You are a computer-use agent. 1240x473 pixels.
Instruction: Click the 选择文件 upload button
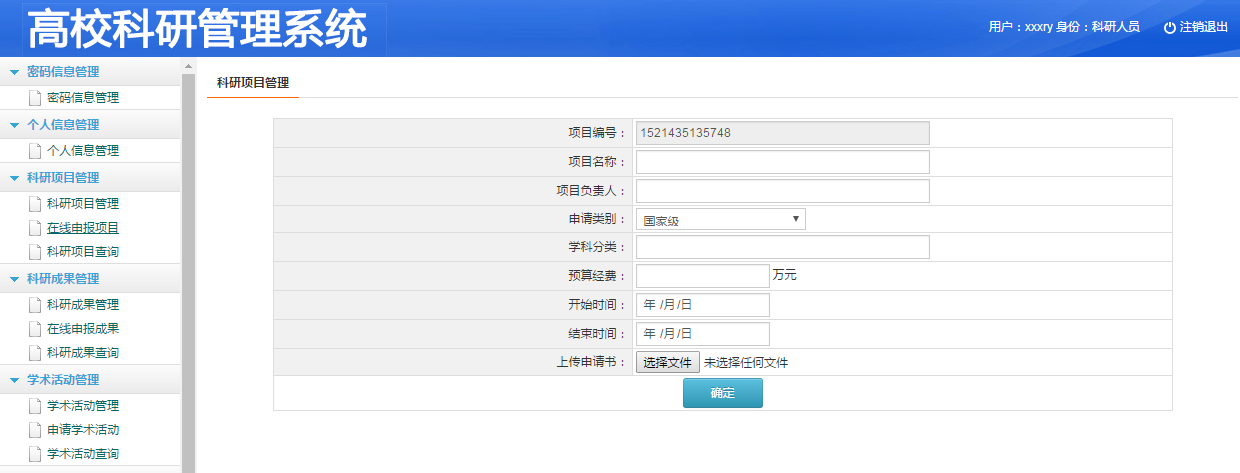click(x=667, y=362)
